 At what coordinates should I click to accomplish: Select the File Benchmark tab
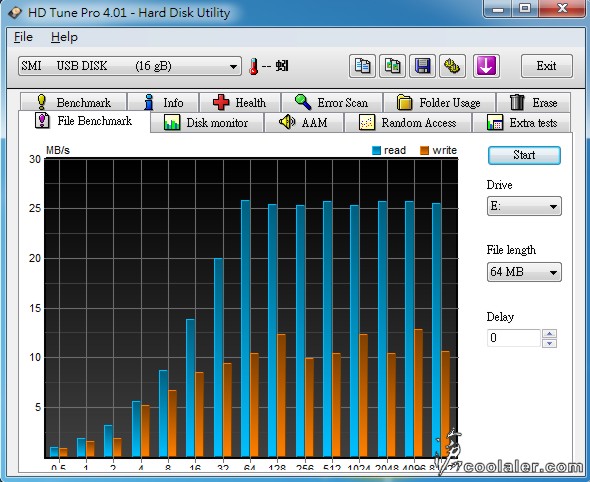[x=84, y=121]
